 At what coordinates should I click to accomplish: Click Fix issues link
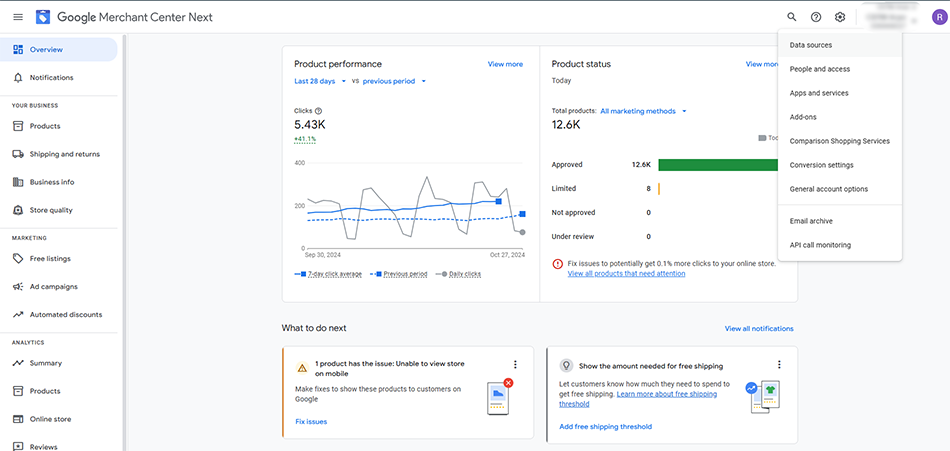click(311, 422)
